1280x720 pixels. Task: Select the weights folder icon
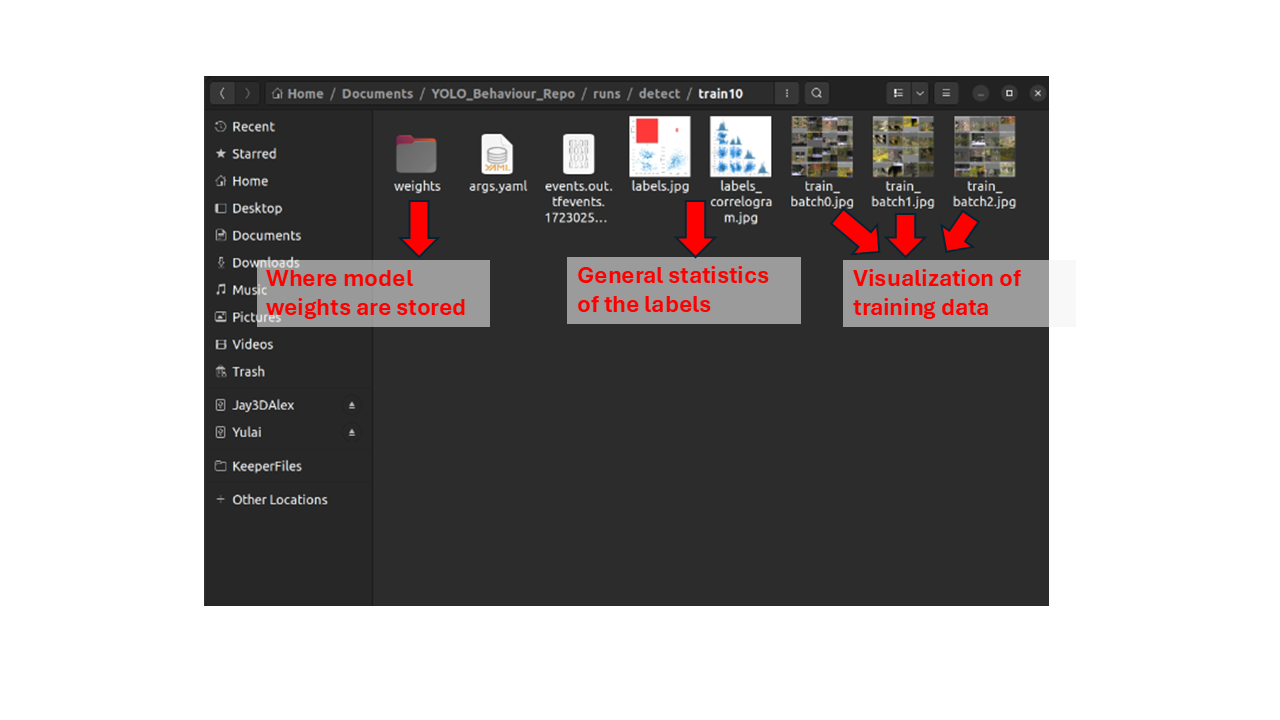(x=416, y=154)
